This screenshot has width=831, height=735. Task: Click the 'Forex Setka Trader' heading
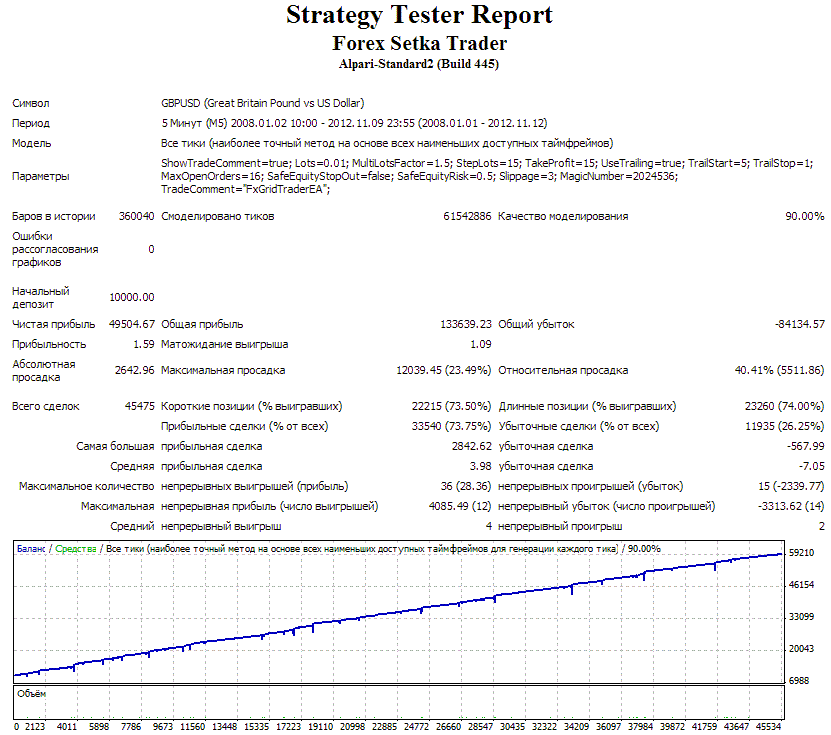coord(419,43)
